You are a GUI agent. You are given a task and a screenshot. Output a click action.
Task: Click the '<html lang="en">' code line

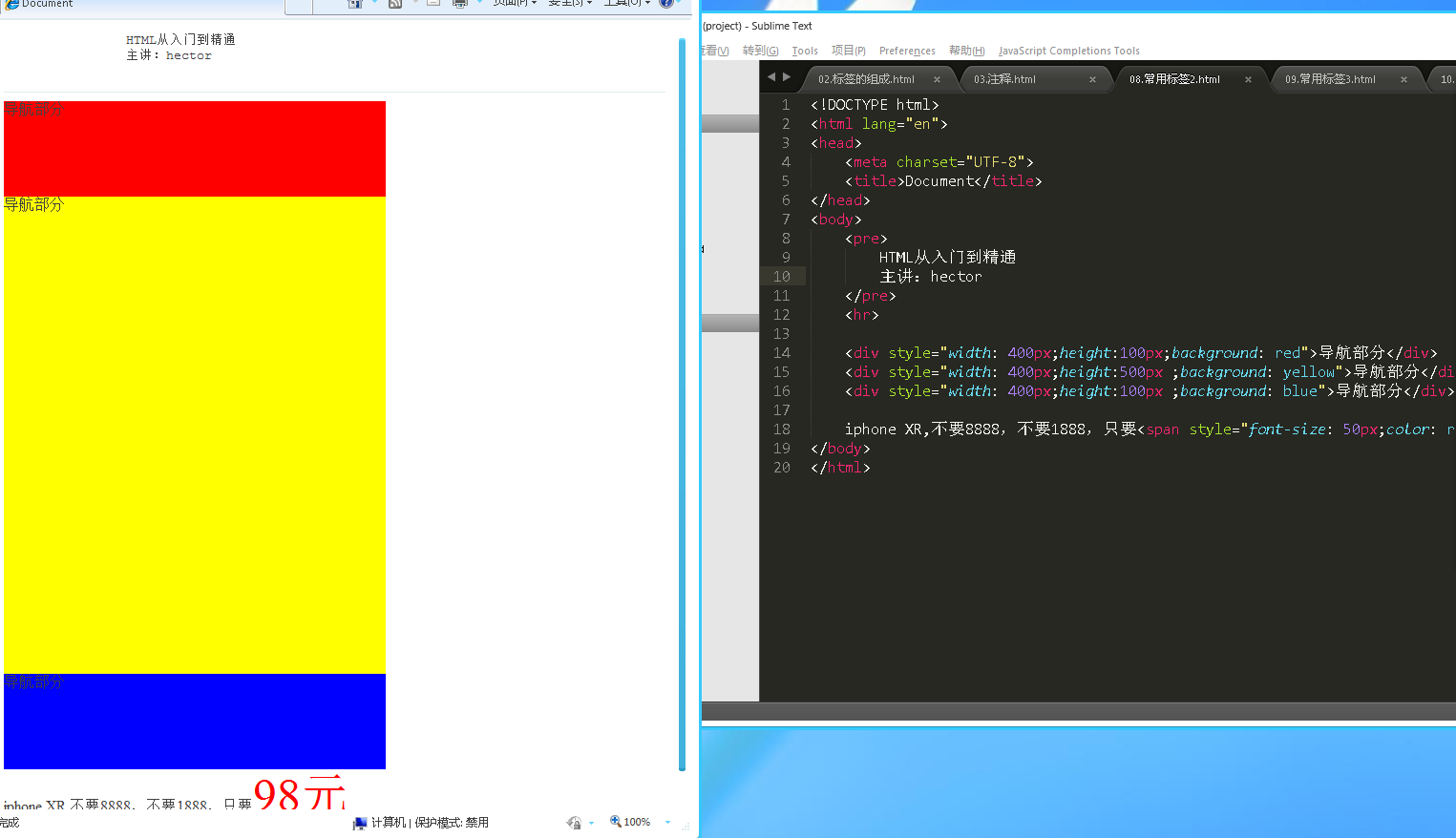(879, 124)
